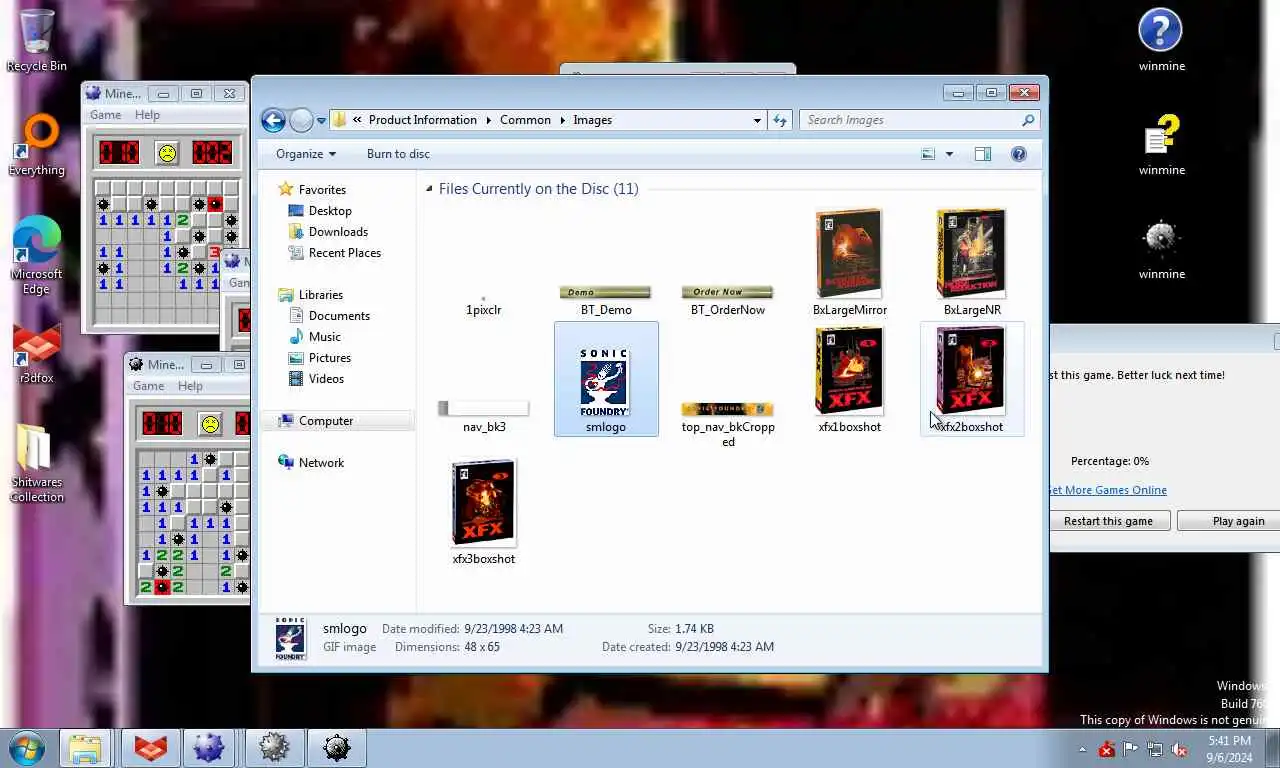The image size is (1280, 768).
Task: Click the first gray mine taskbar icon
Action: 274,748
